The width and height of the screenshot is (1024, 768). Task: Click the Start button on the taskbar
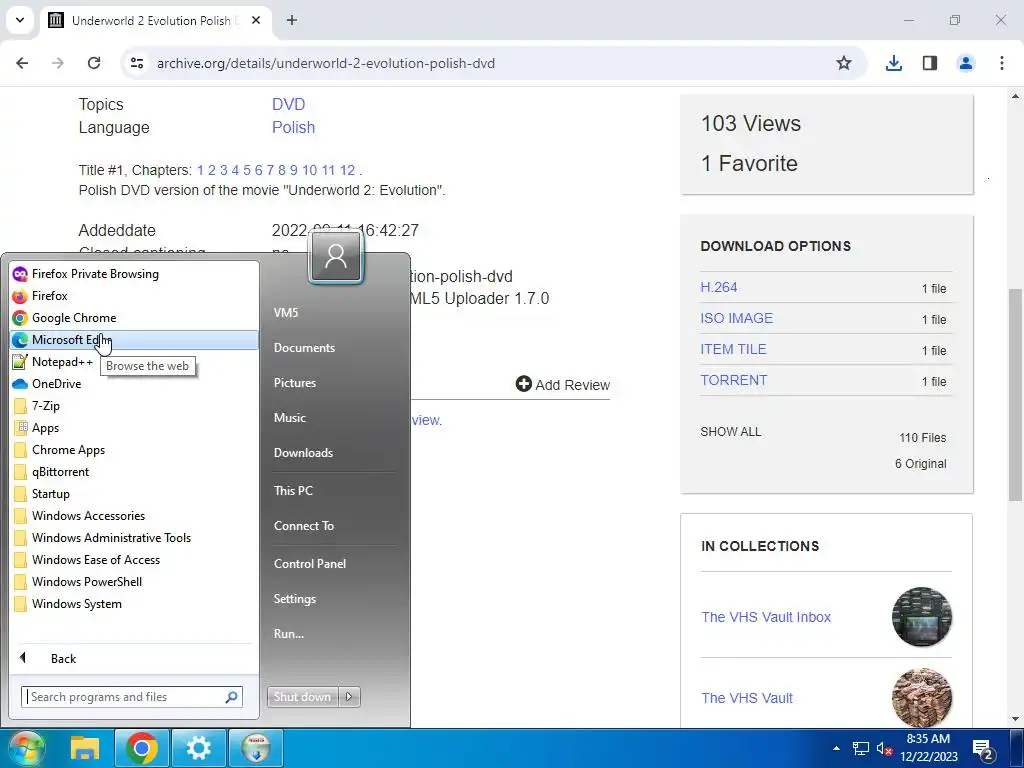pos(26,748)
